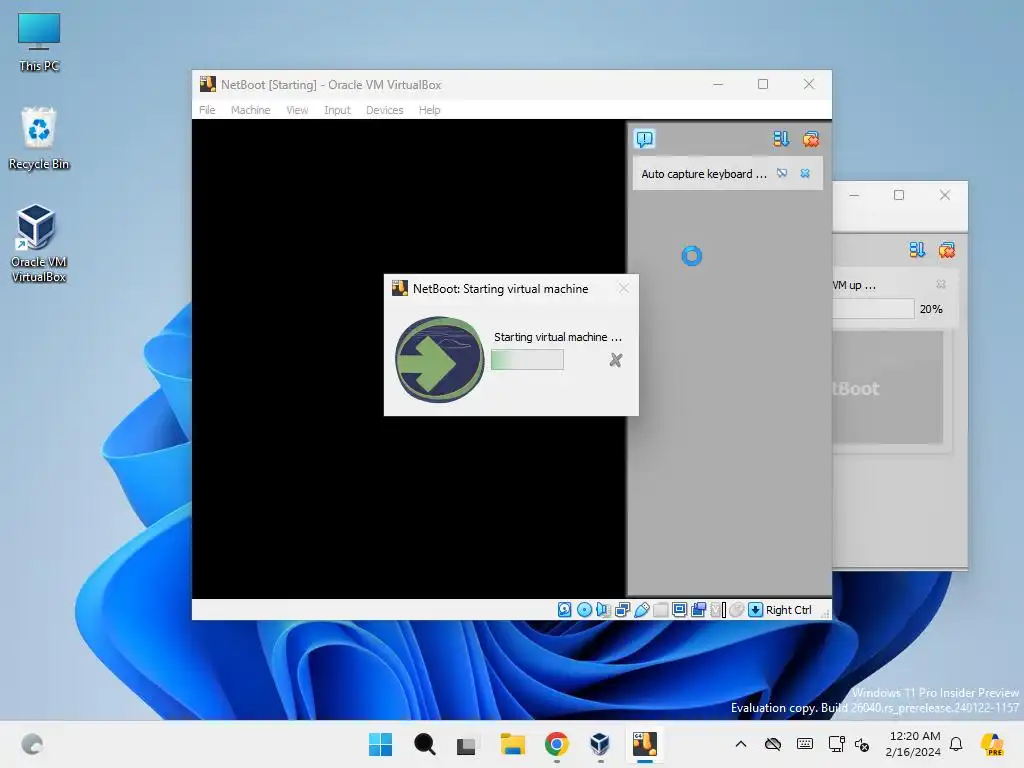
Task: Toggle the notification center speech-bubble icon
Action: click(x=644, y=138)
